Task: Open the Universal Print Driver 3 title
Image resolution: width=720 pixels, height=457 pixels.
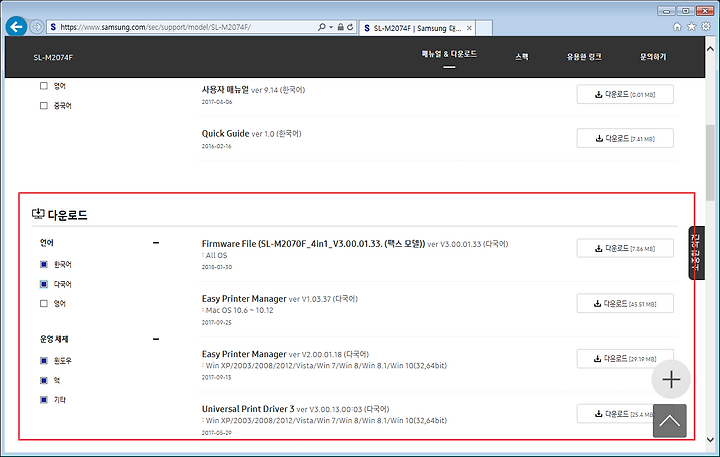Action: click(248, 409)
